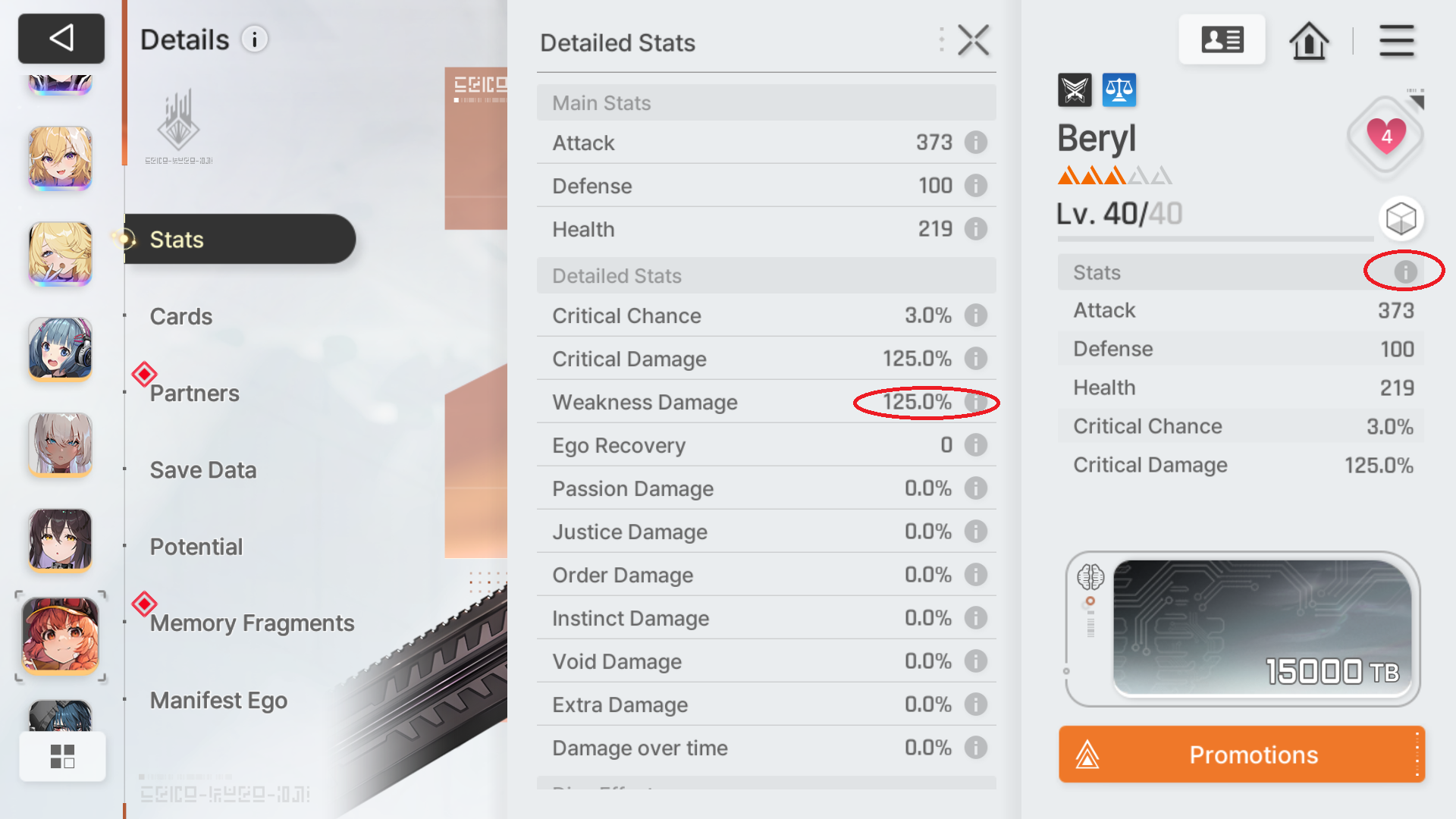Show info for Weakness Damage
The image size is (1456, 819).
coord(976,402)
